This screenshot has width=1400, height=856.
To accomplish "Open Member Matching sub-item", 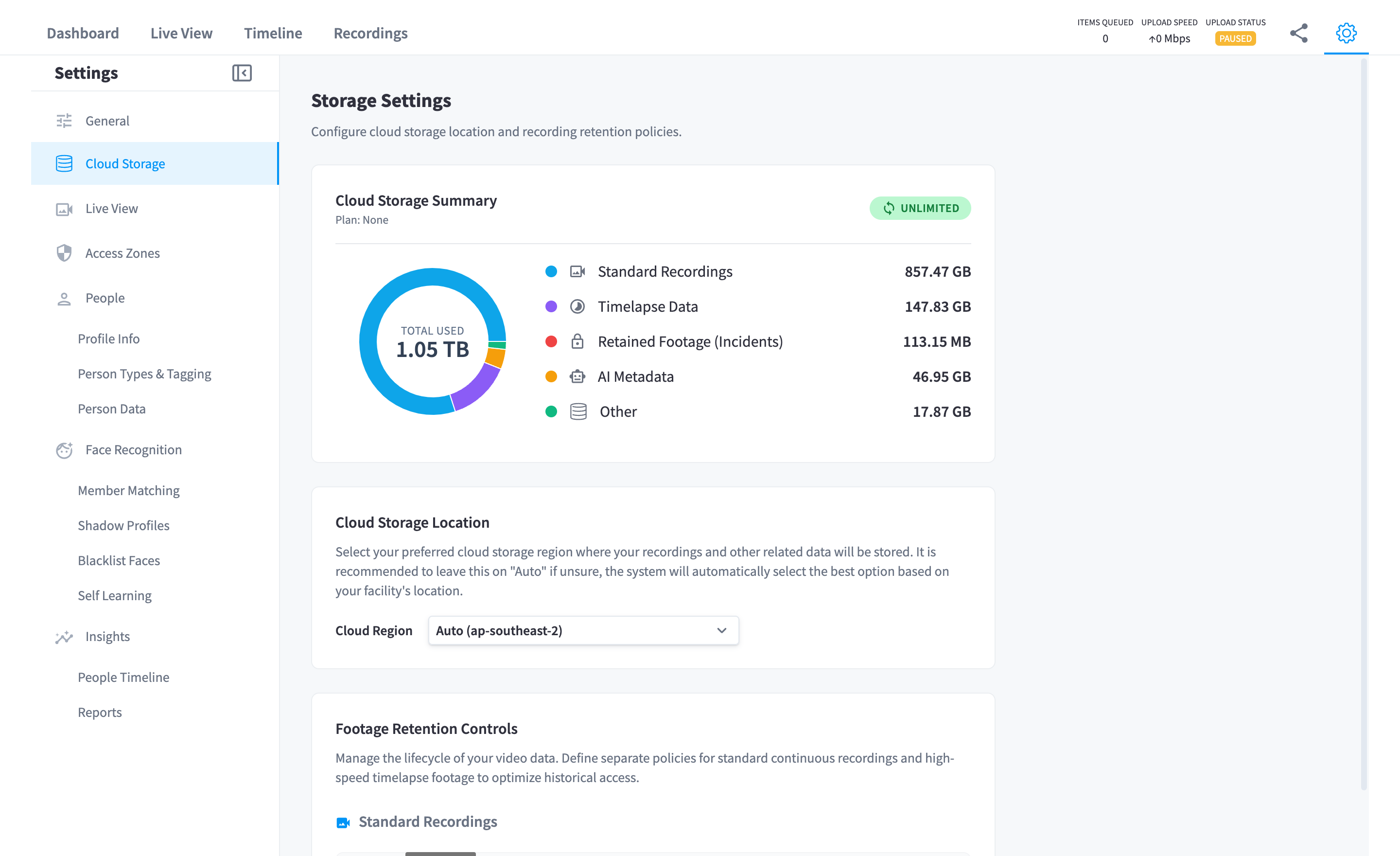I will click(x=128, y=491).
